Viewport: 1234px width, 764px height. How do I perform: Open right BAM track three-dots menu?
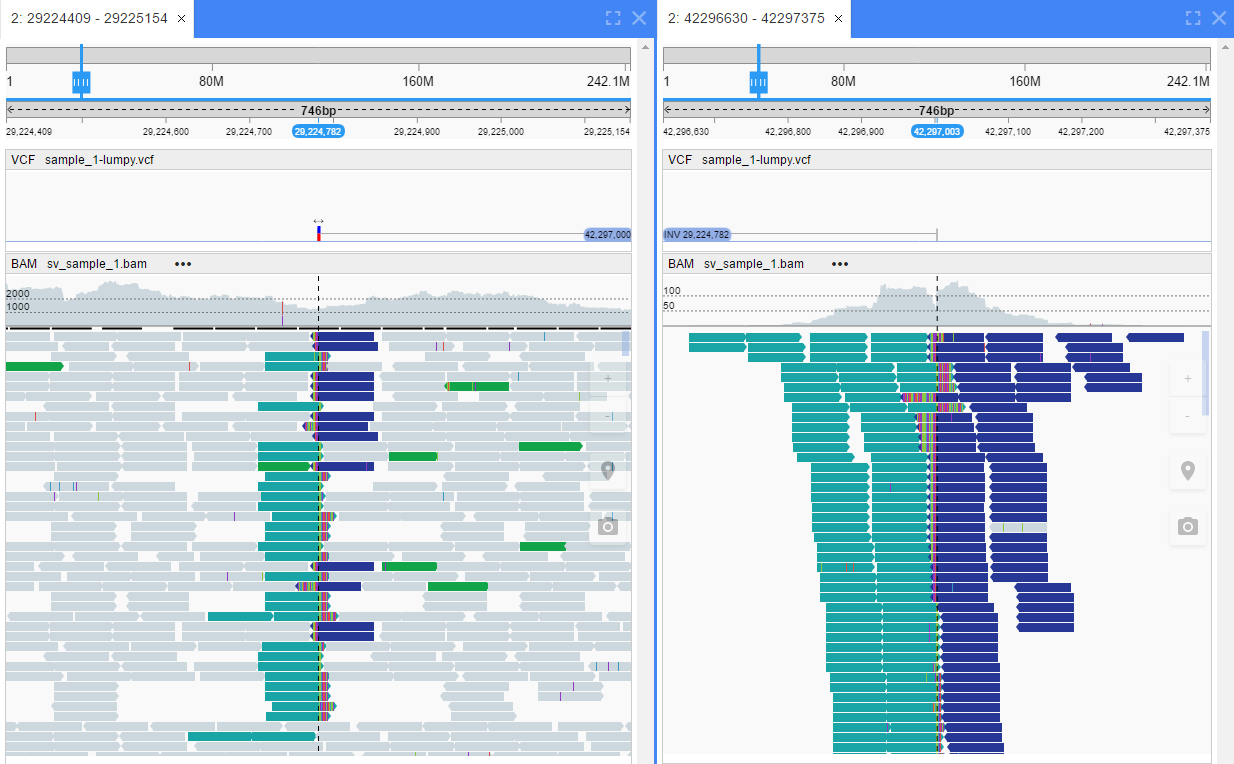click(840, 264)
